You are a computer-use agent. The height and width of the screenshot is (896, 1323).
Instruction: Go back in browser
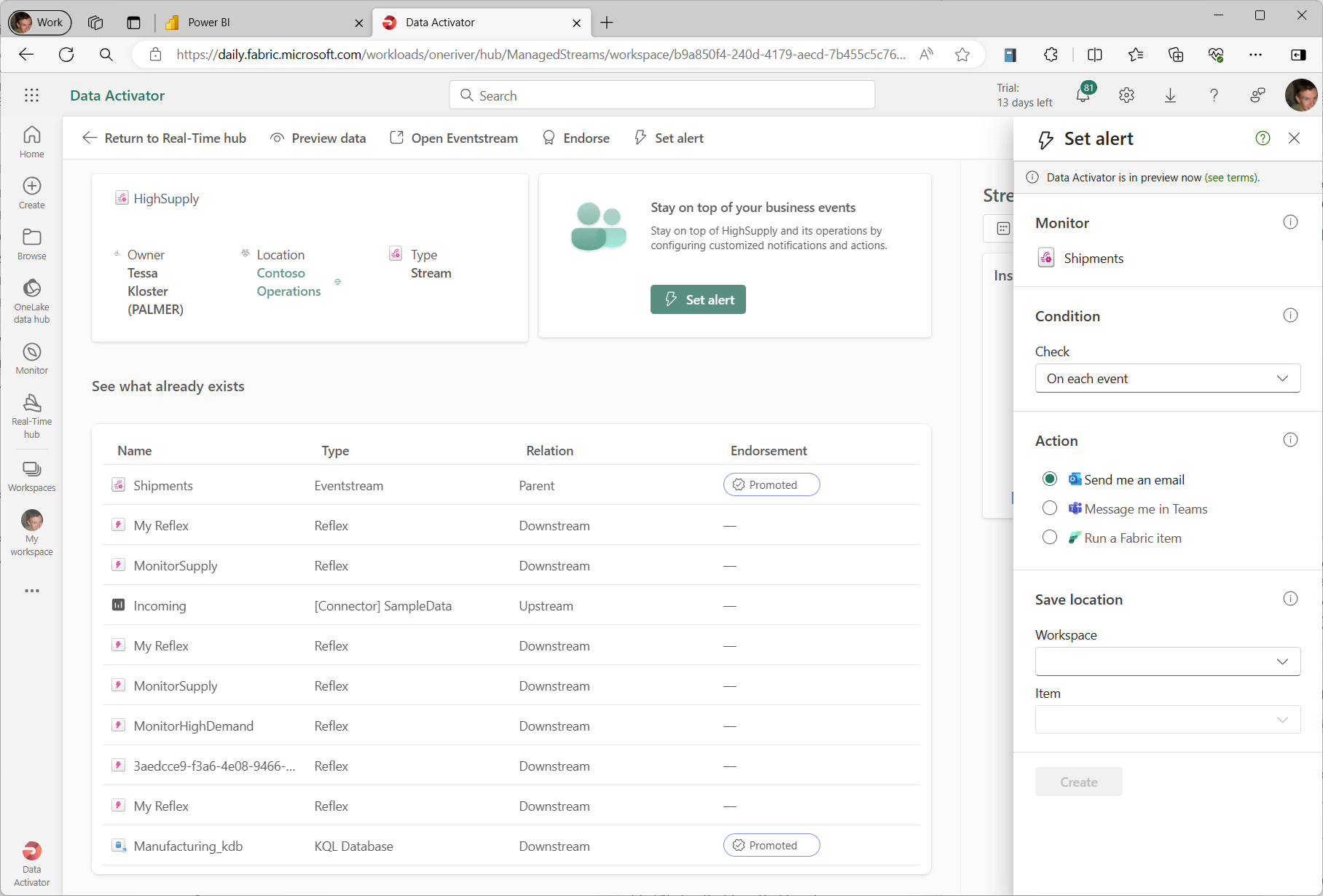[26, 55]
